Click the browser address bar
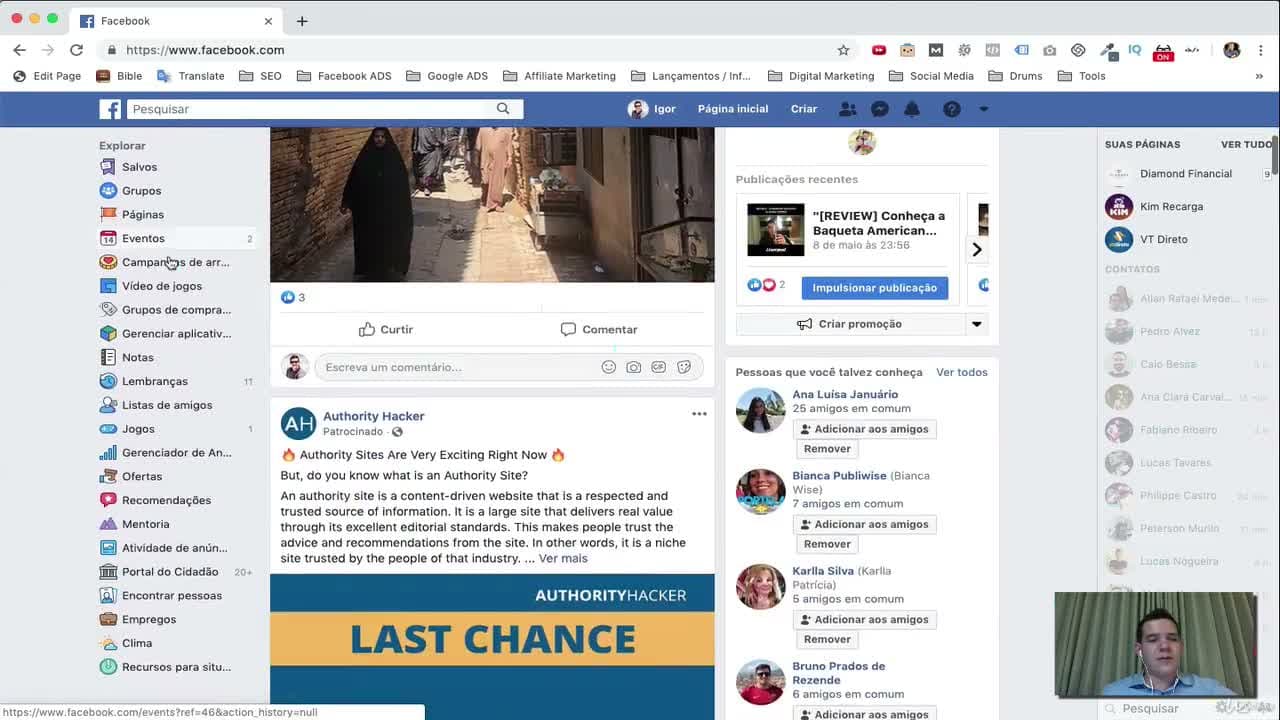Screen dimensions: 1280x720 [470, 50]
